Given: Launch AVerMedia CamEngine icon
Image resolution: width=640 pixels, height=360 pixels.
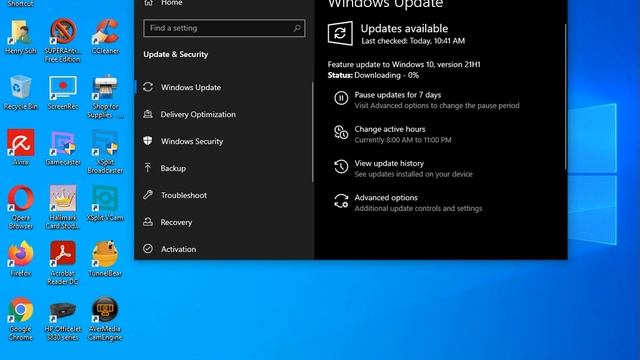Looking at the screenshot, I should tap(105, 319).
